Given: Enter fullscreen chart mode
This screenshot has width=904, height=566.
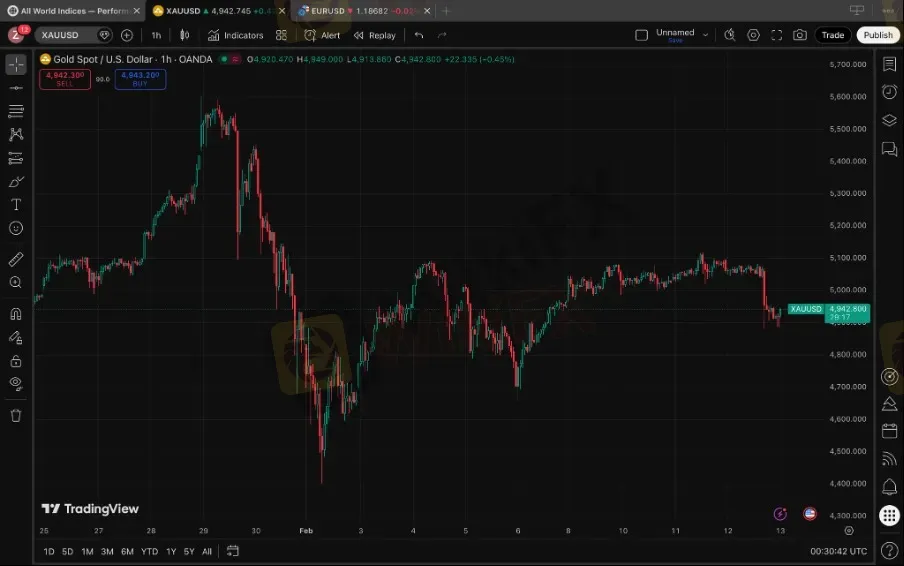Looking at the screenshot, I should tap(777, 35).
